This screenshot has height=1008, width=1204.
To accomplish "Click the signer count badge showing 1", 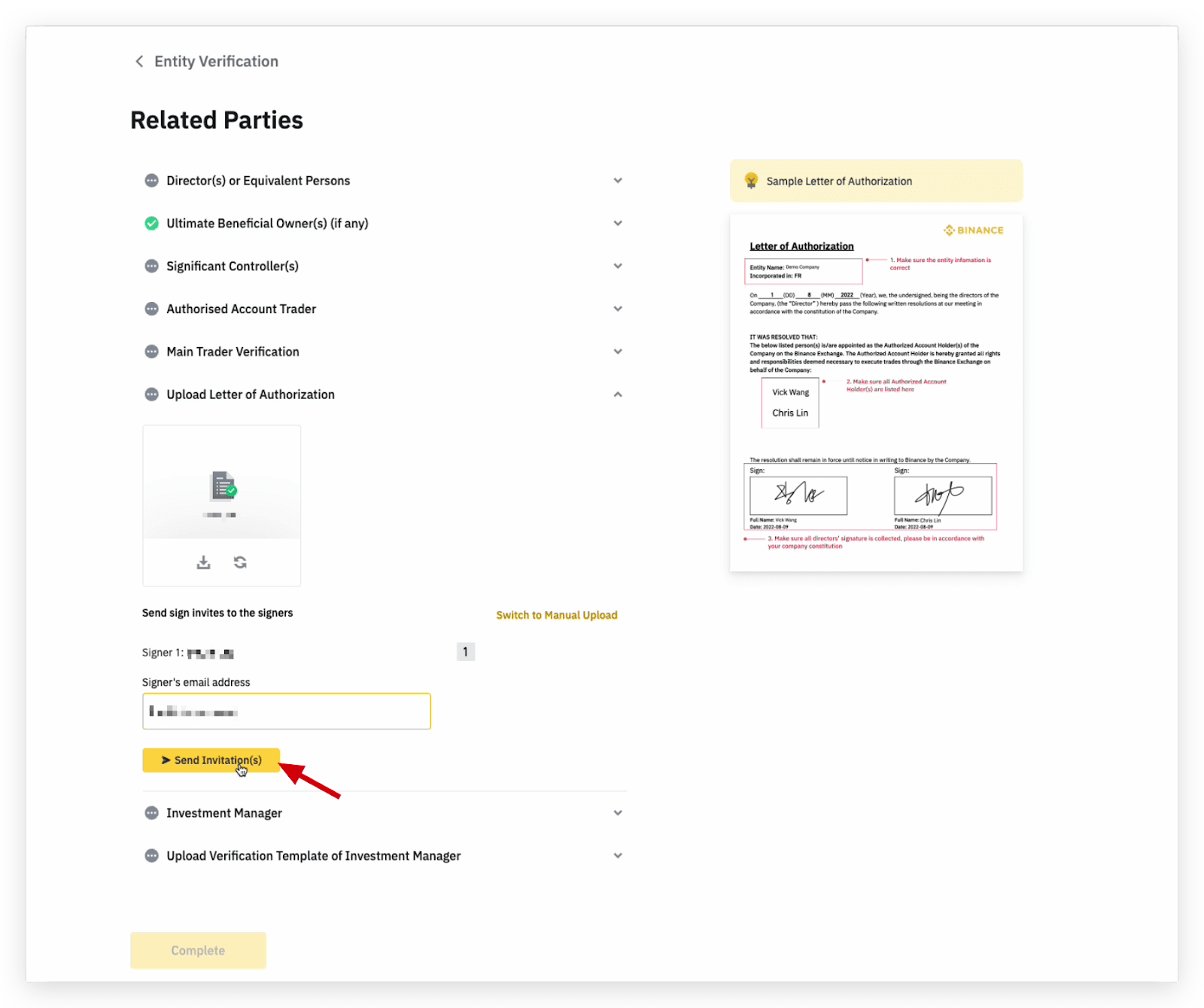I will (x=465, y=652).
